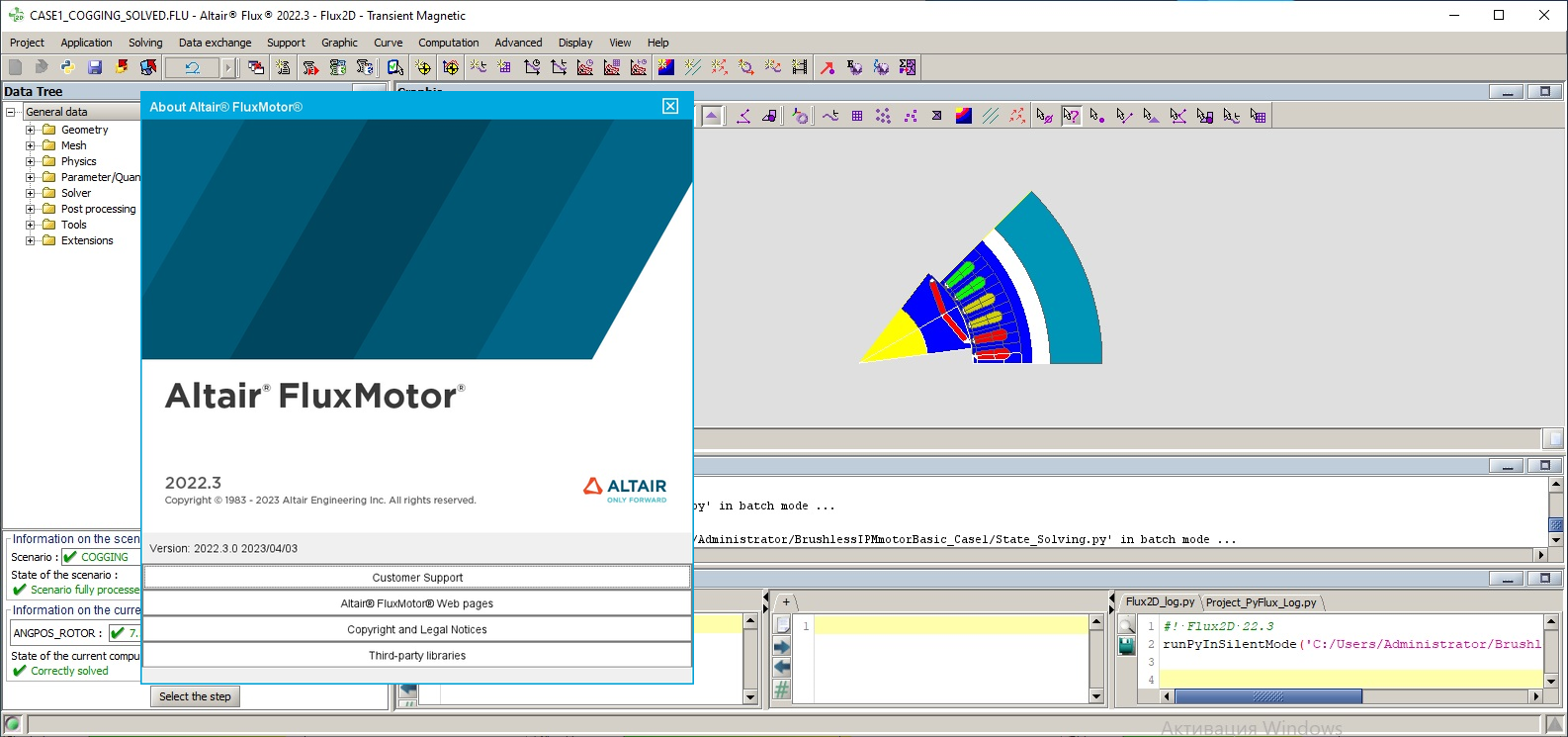Screen dimensions: 1568x737
Task: Click the isovalues color shading icon in main toolbar
Action: click(665, 67)
